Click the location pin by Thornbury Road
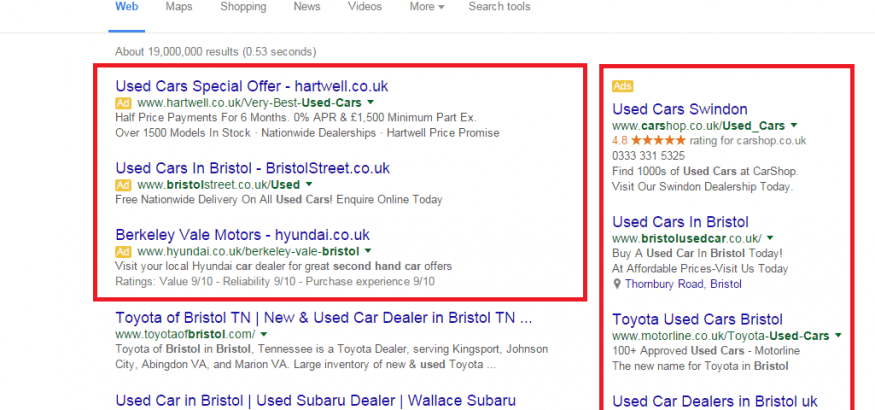 tap(617, 284)
